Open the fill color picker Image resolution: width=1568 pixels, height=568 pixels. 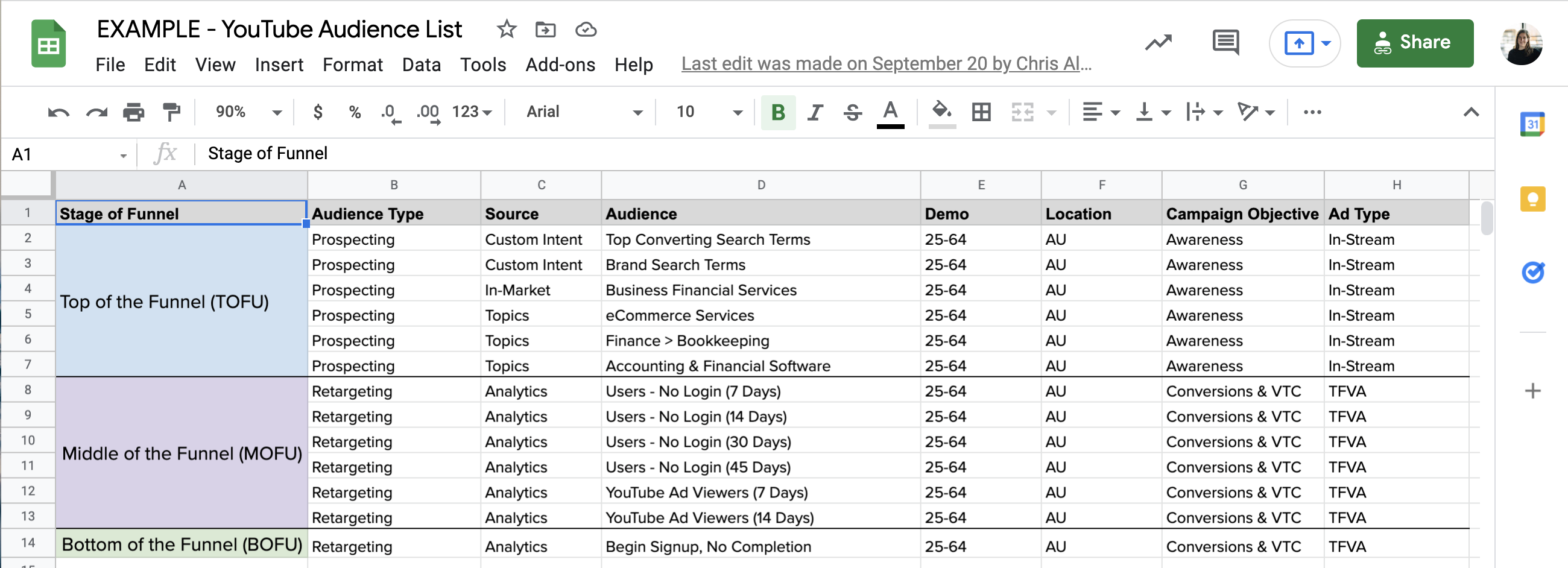[x=941, y=112]
